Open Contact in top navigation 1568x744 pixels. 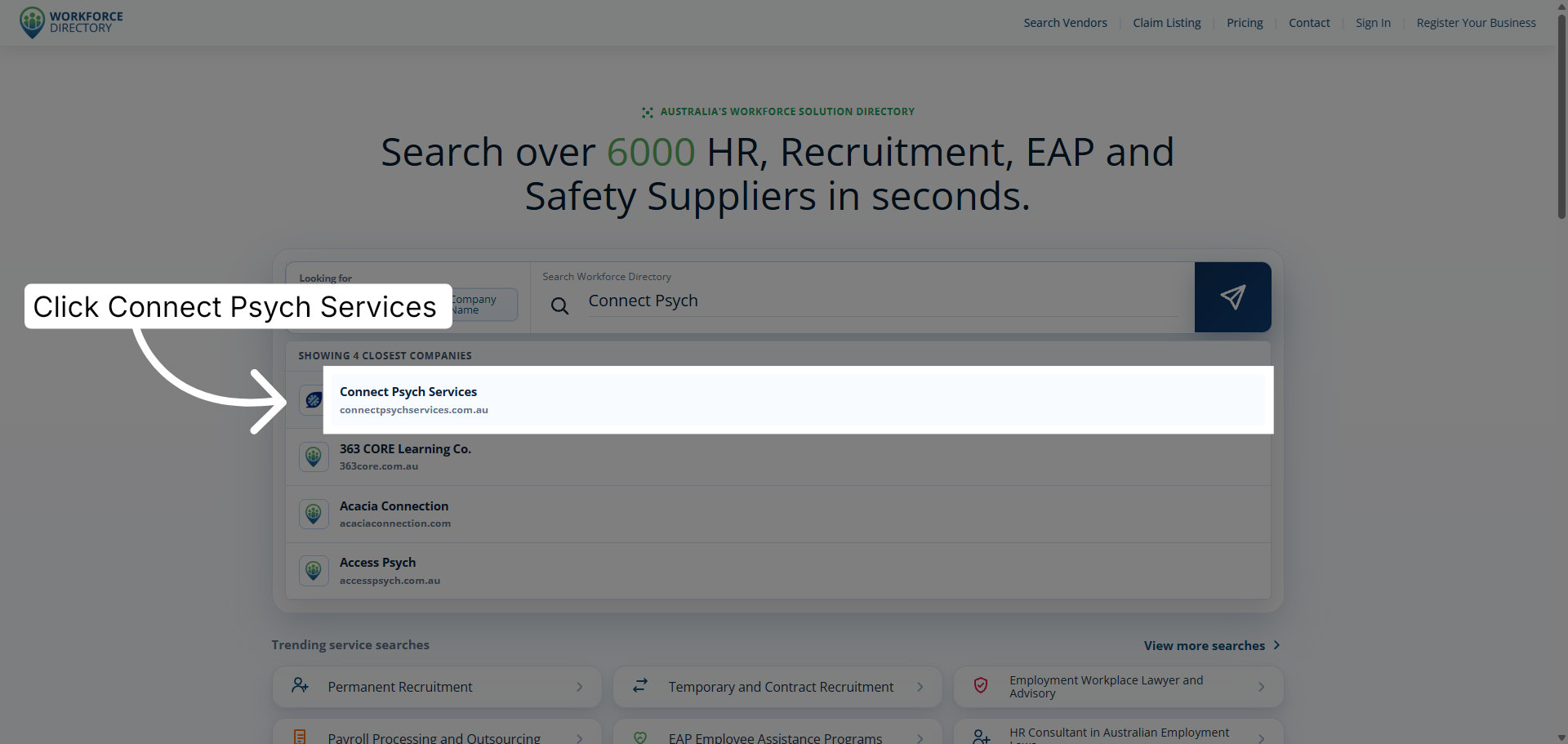(1309, 23)
